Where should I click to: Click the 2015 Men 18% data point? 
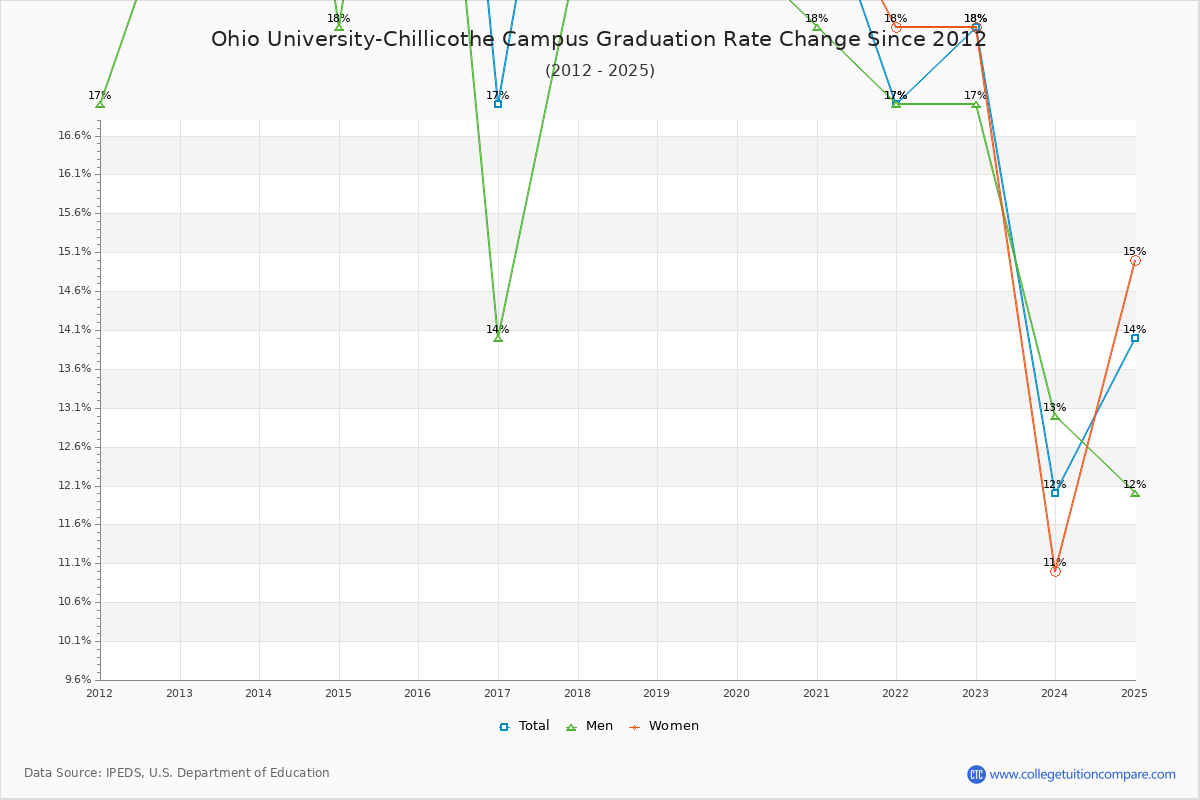pos(339,27)
